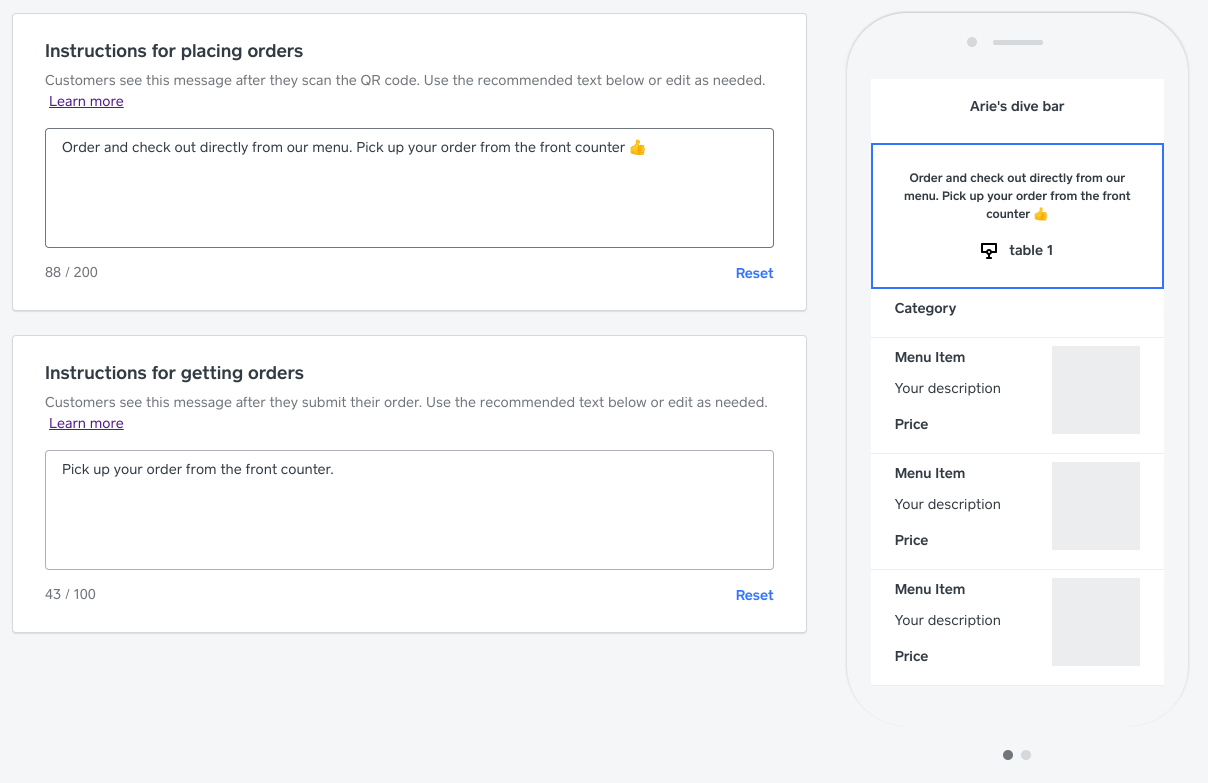1208x783 pixels.
Task: Select the Category heading in the phone preview
Action: coord(925,308)
